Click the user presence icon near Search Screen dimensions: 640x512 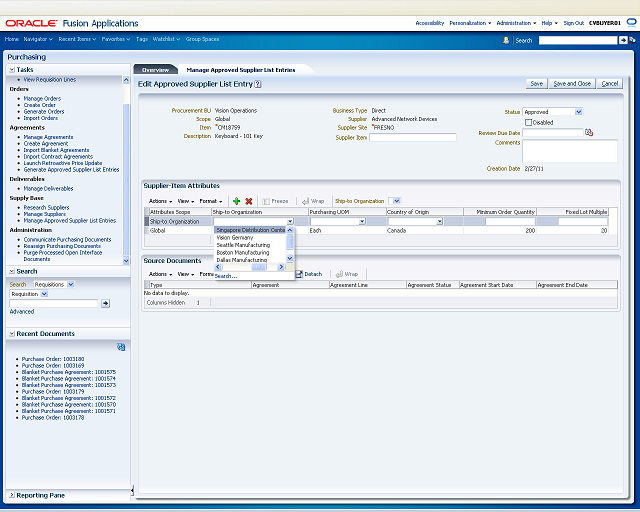506,40
